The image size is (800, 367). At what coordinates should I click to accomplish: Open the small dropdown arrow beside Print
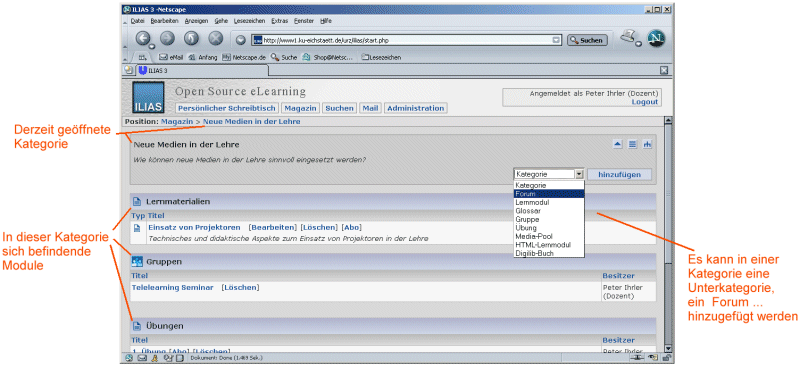639,44
